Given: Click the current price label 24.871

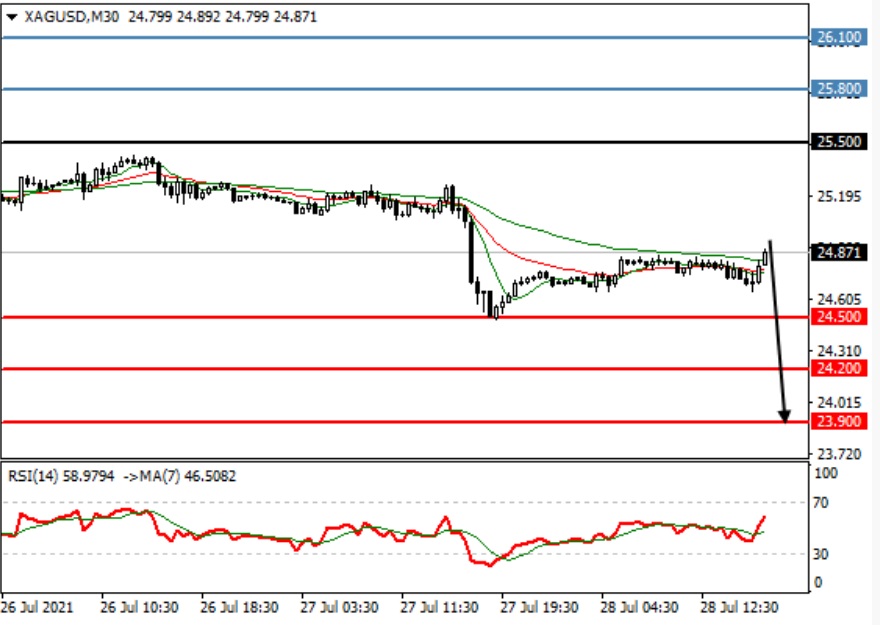Looking at the screenshot, I should coord(838,252).
